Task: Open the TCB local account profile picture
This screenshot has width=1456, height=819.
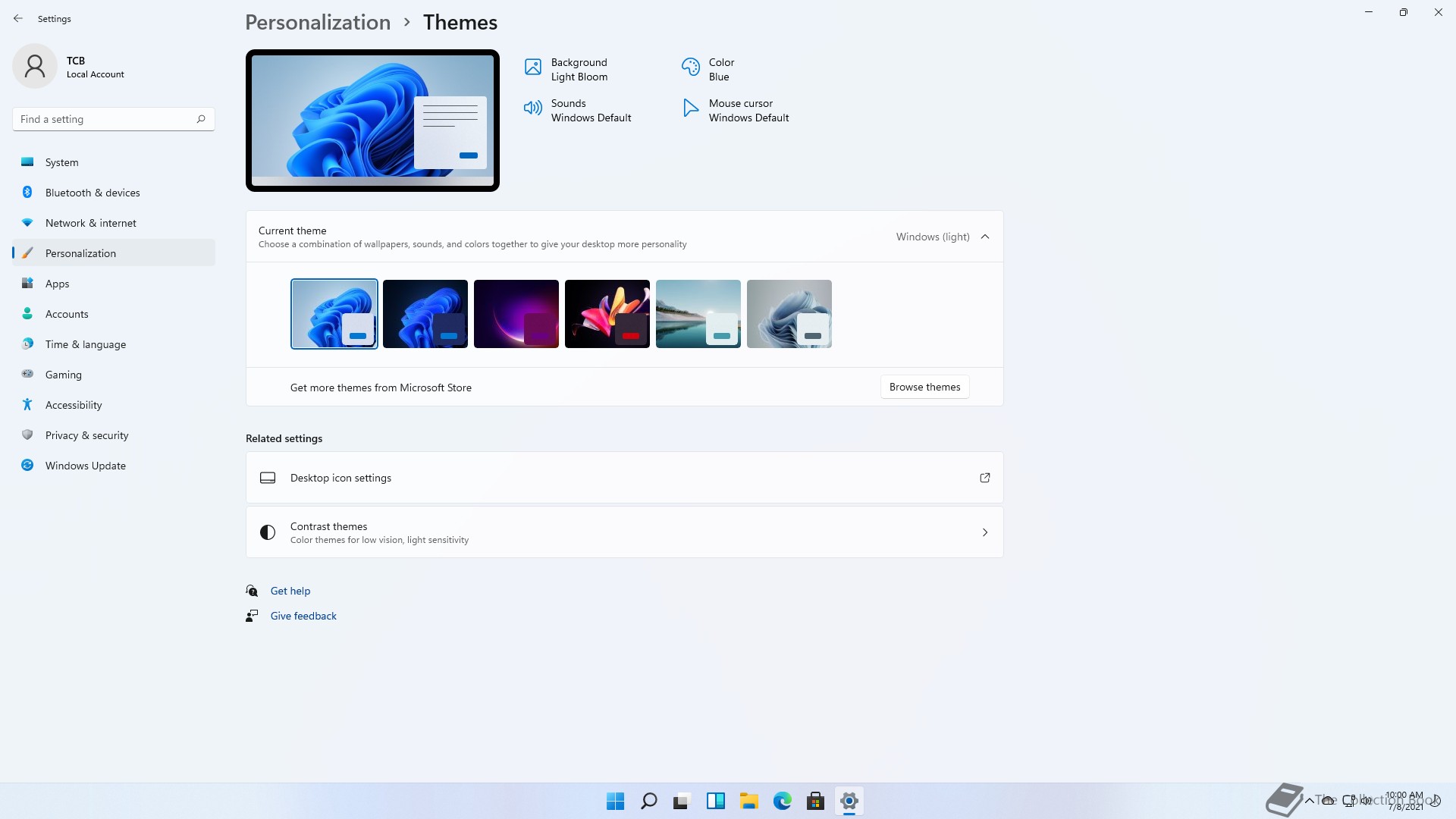Action: [35, 66]
